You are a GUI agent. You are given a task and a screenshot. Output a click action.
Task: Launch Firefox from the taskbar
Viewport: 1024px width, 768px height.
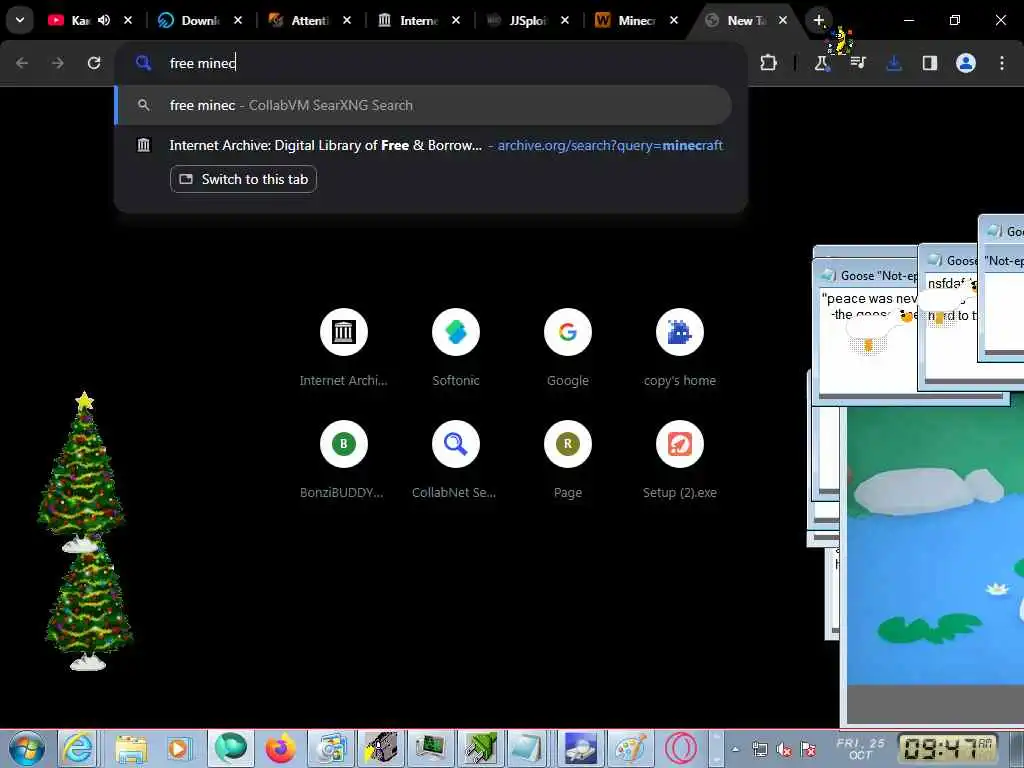click(x=281, y=748)
